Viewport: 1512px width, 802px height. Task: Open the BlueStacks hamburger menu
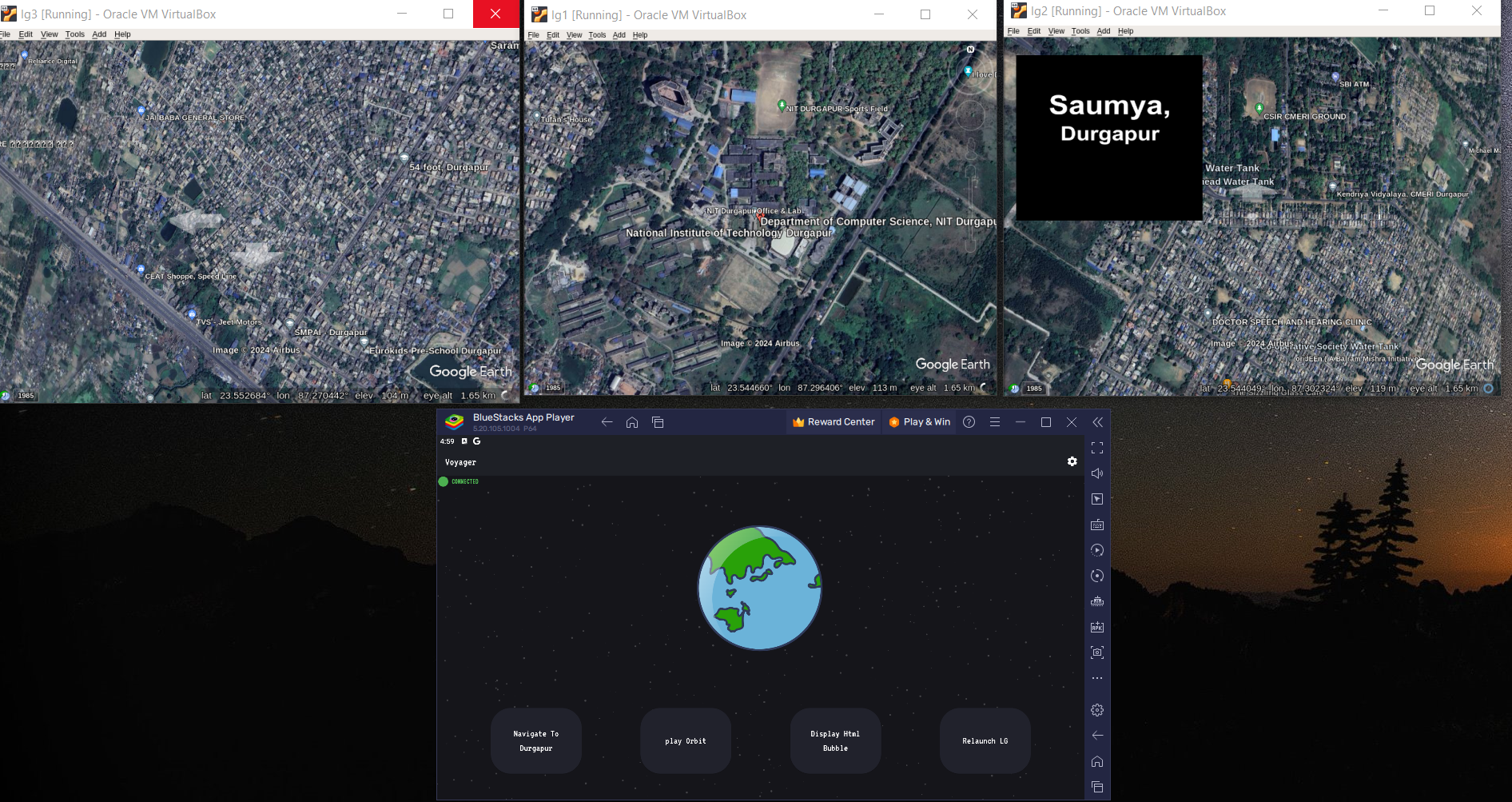pos(995,422)
